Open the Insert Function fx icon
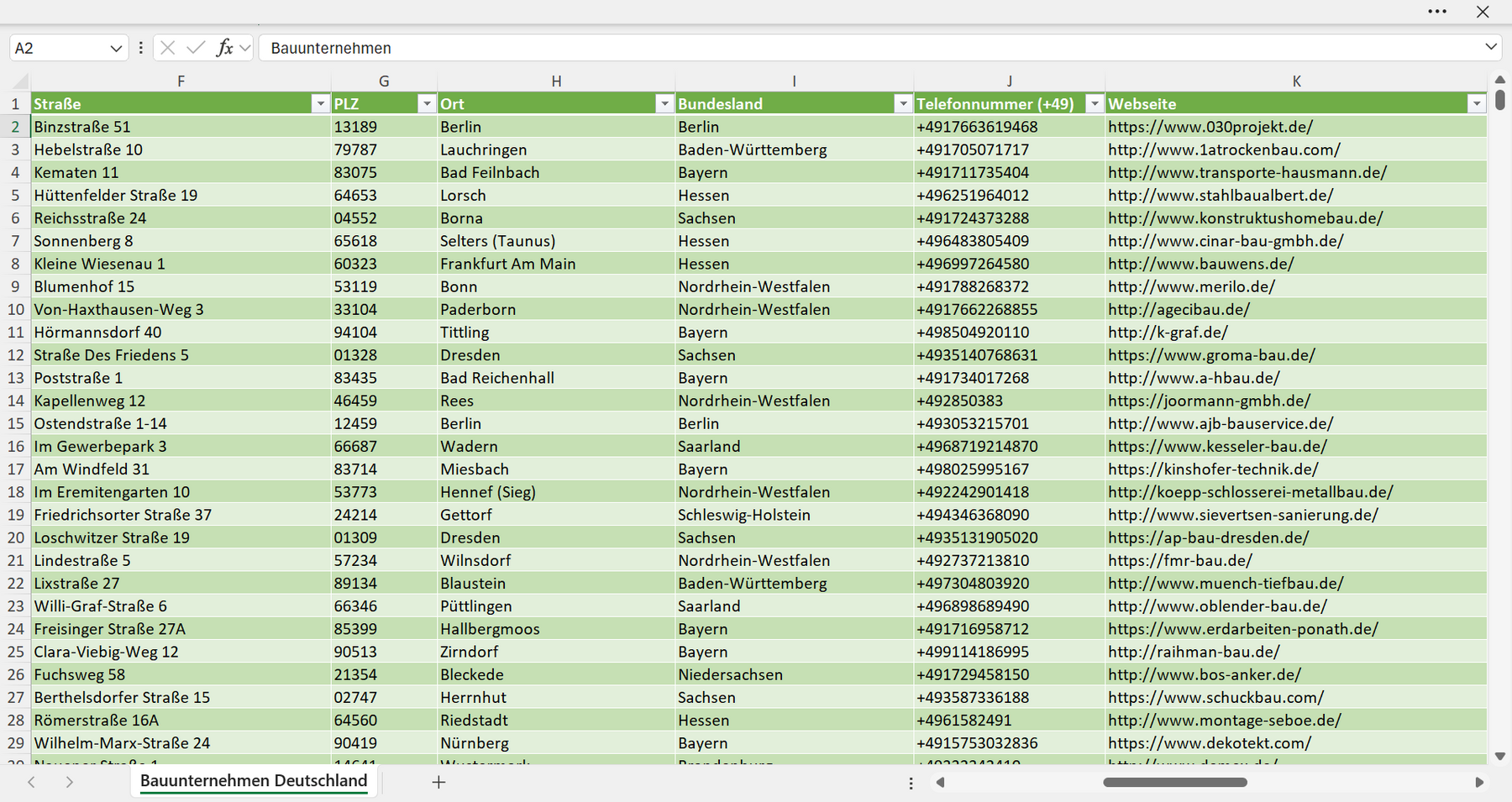Viewport: 1512px width, 802px height. pyautogui.click(x=224, y=48)
